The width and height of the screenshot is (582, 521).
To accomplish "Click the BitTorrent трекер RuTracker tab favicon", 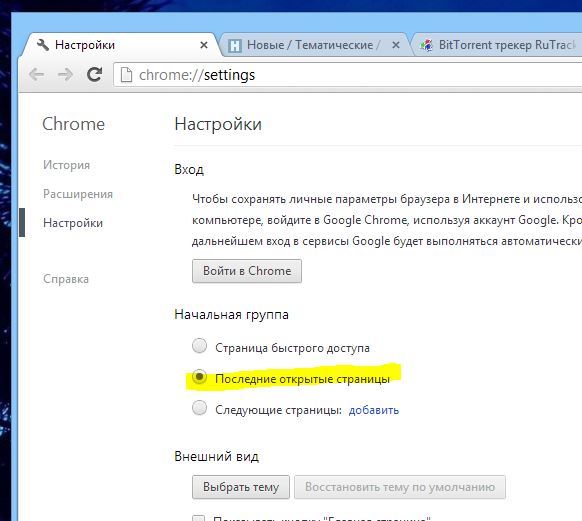I will click(426, 45).
